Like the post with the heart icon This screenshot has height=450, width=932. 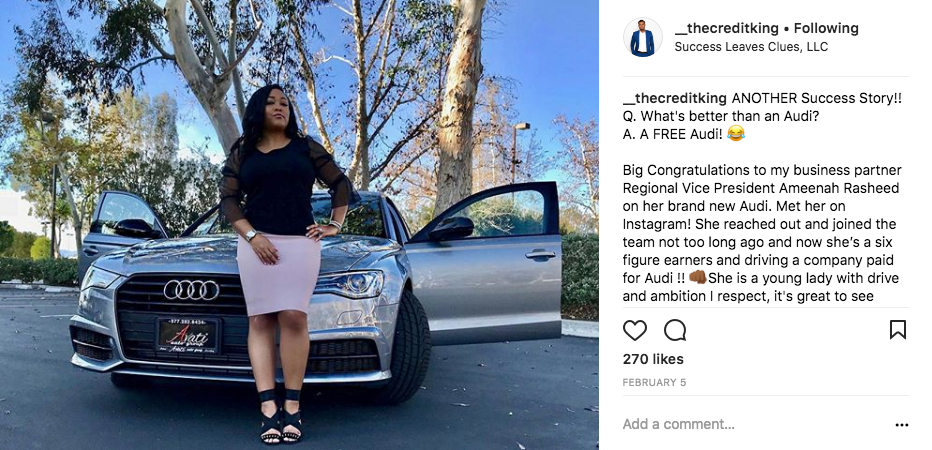(x=634, y=330)
